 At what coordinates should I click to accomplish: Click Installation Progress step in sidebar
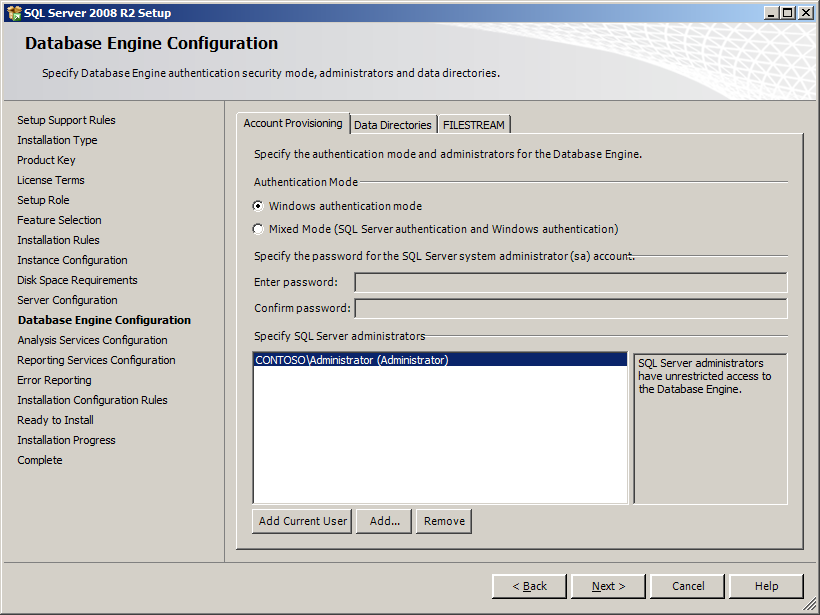(66, 440)
